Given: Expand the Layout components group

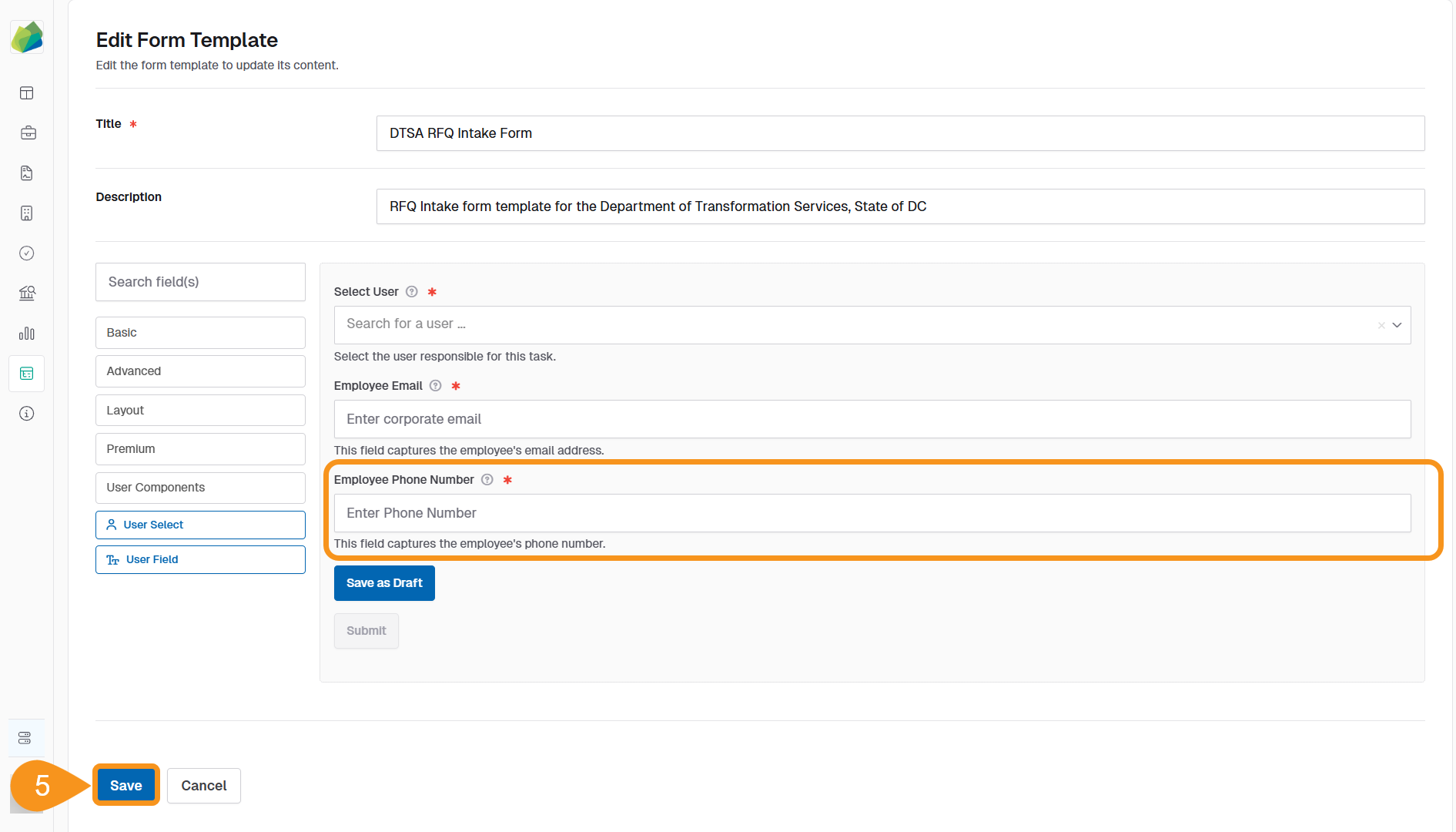Looking at the screenshot, I should (x=200, y=411).
